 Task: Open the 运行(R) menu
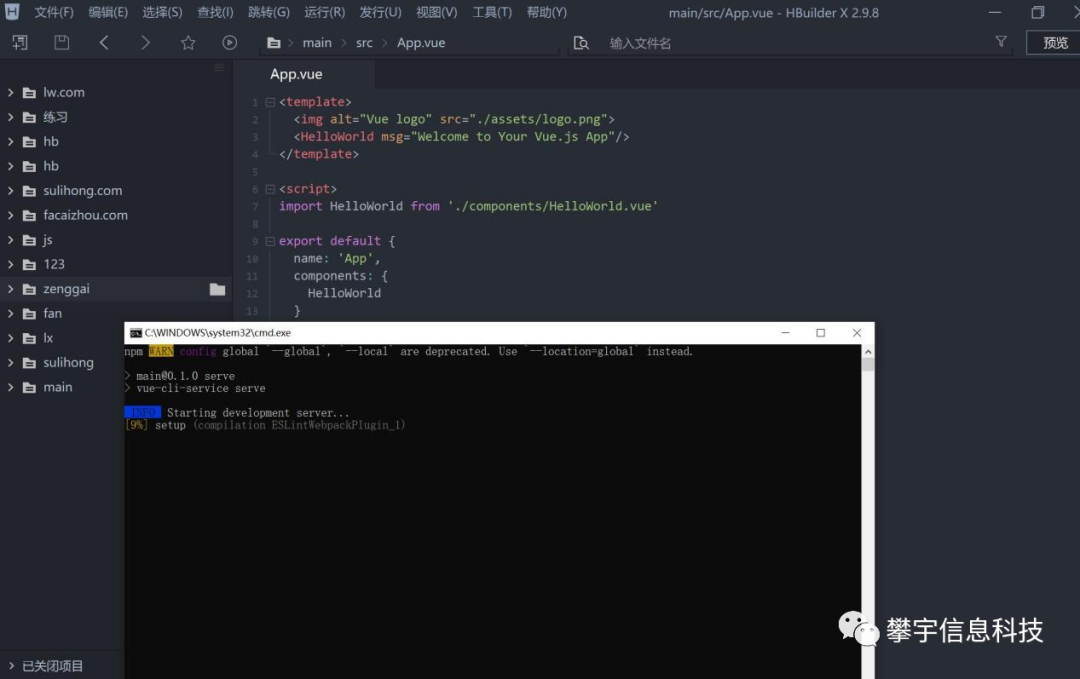[324, 12]
